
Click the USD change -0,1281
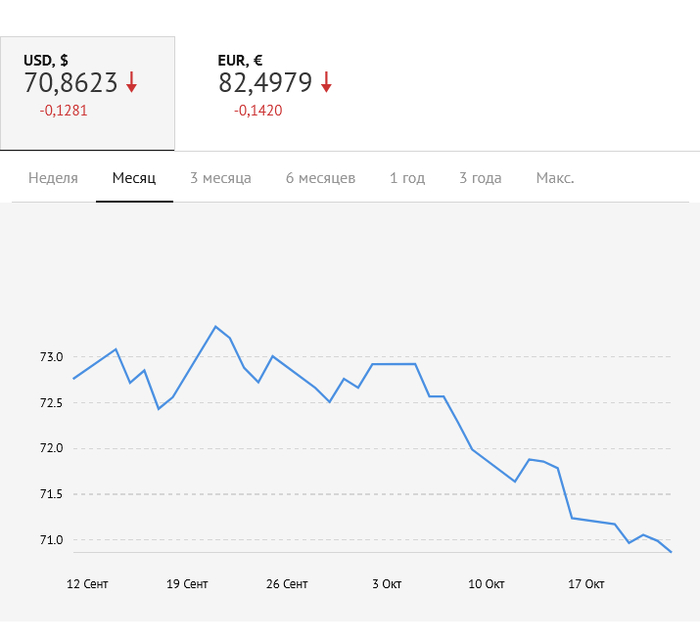[64, 110]
